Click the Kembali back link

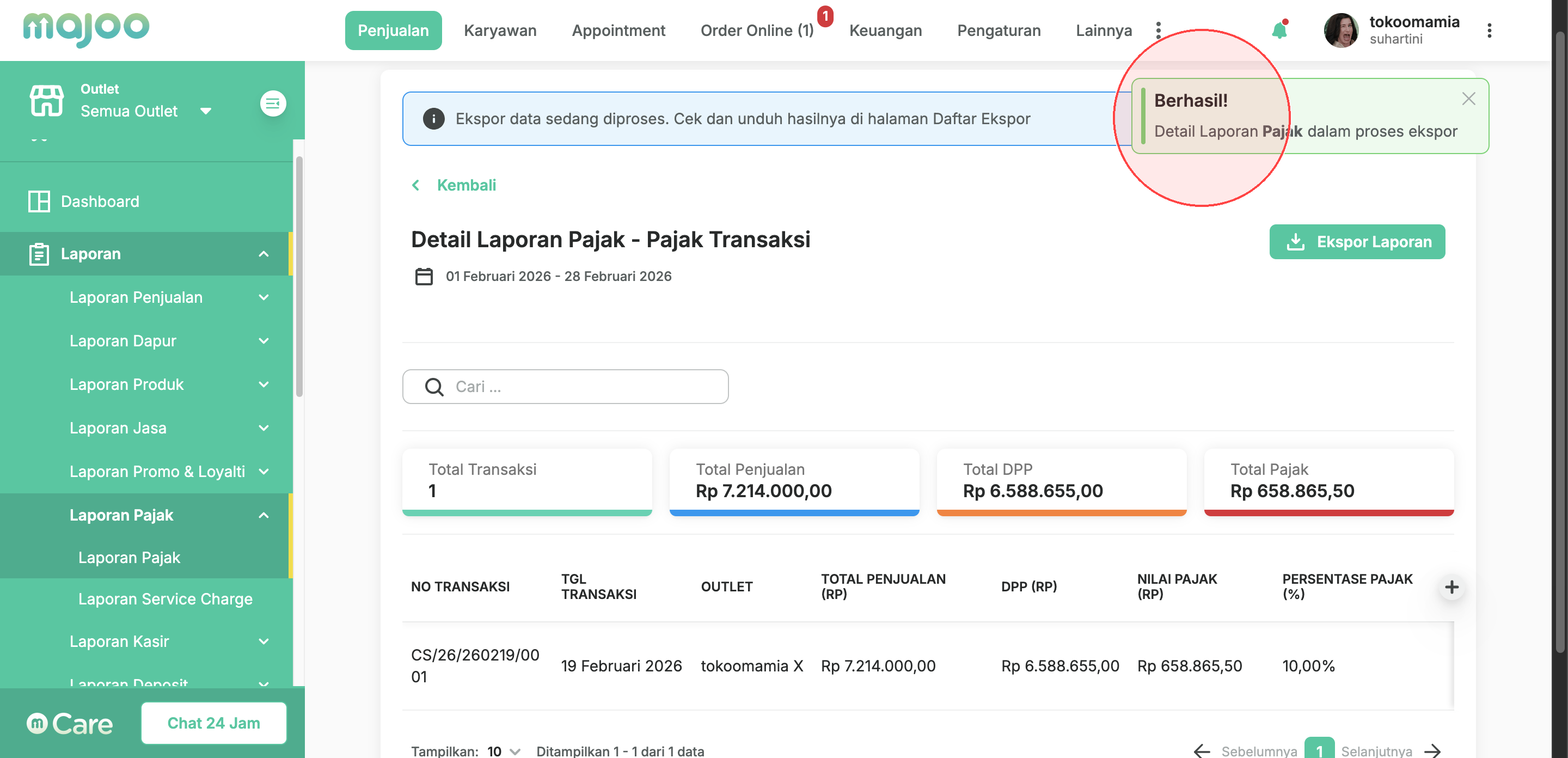tap(465, 185)
